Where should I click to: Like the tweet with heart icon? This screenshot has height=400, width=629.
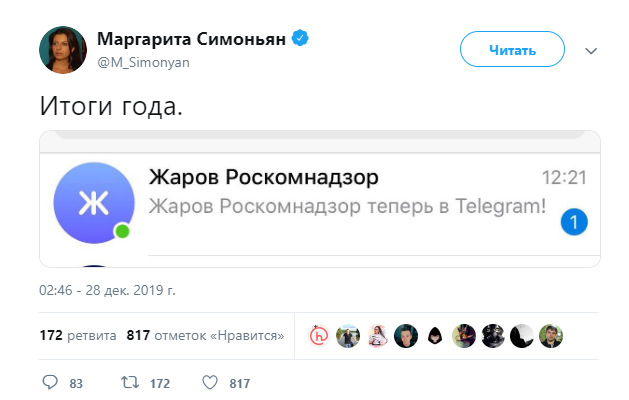click(210, 382)
